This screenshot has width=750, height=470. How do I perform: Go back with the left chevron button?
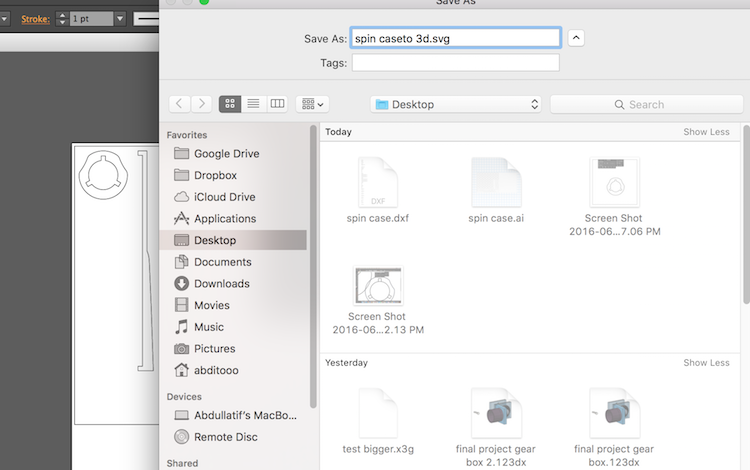coord(179,103)
